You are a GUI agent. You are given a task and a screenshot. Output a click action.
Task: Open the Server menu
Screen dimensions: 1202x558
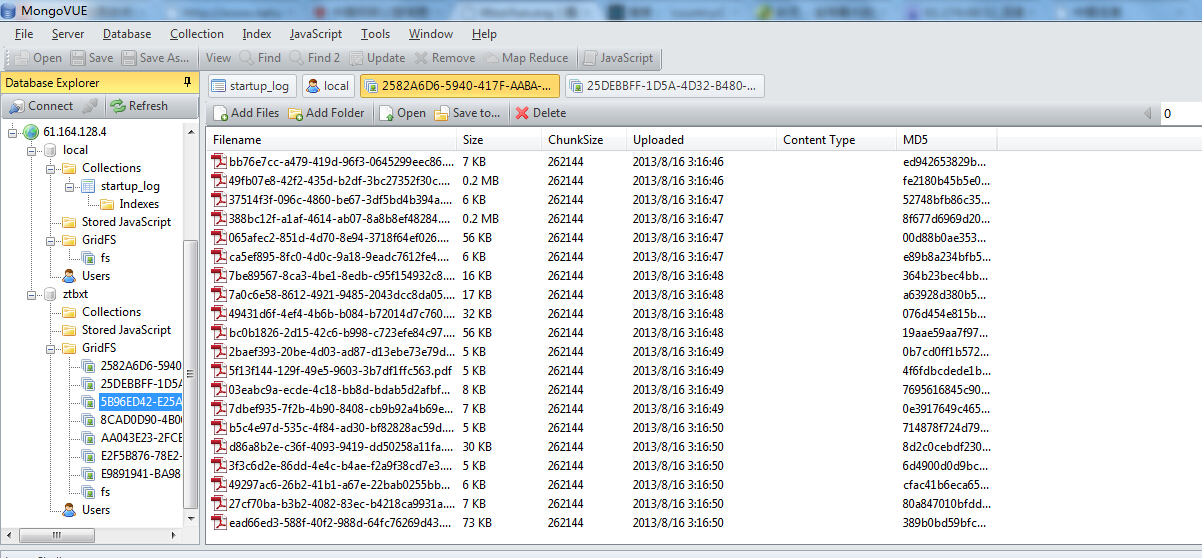(x=68, y=34)
